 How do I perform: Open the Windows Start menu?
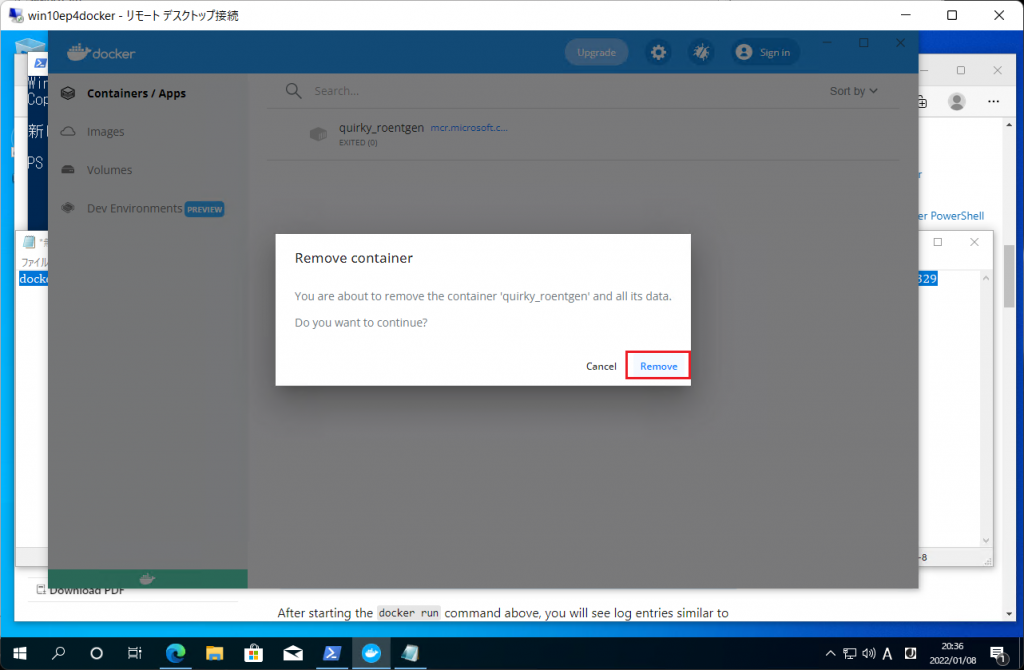click(x=20, y=653)
